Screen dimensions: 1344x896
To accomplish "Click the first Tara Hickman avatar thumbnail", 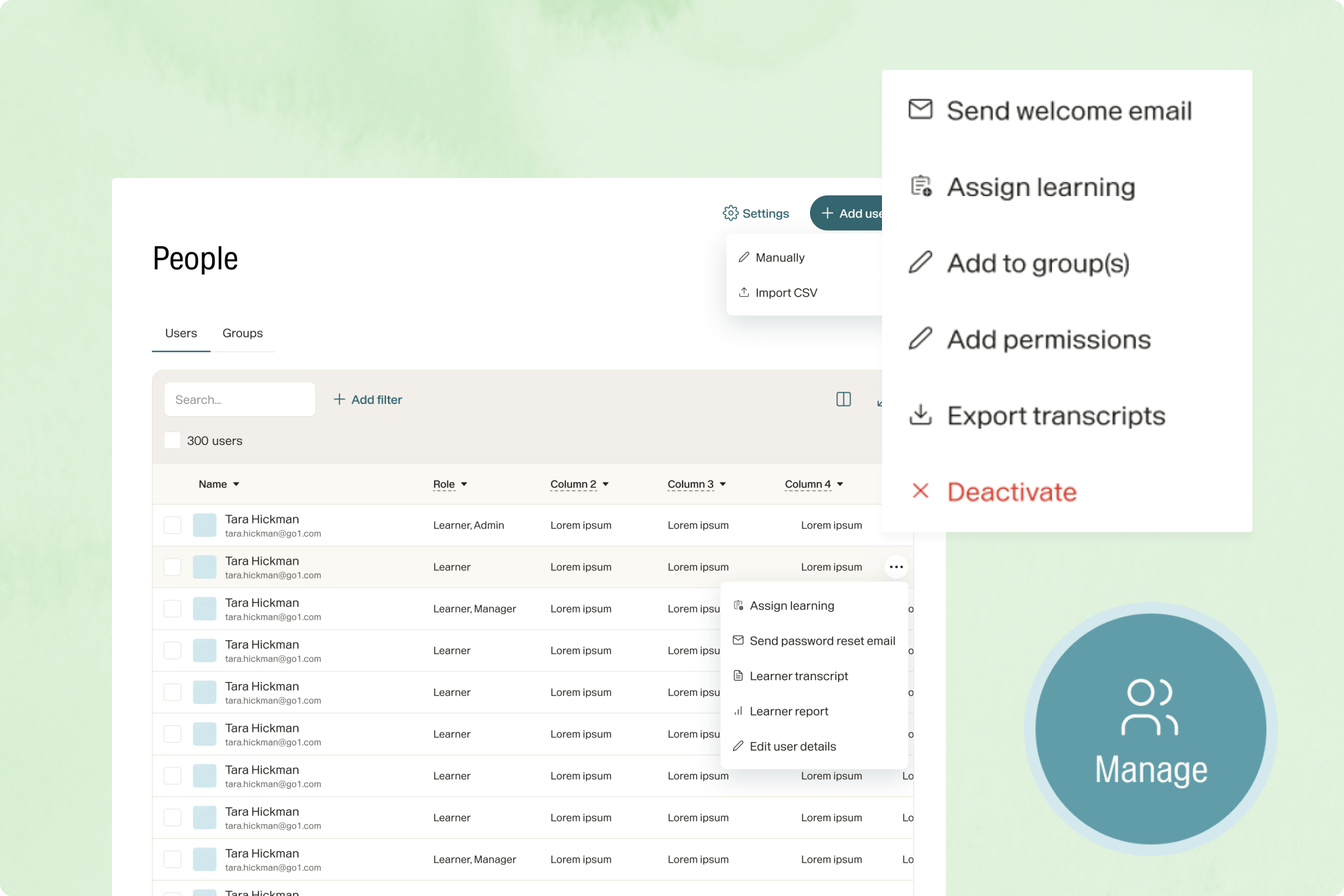I will 205,525.
